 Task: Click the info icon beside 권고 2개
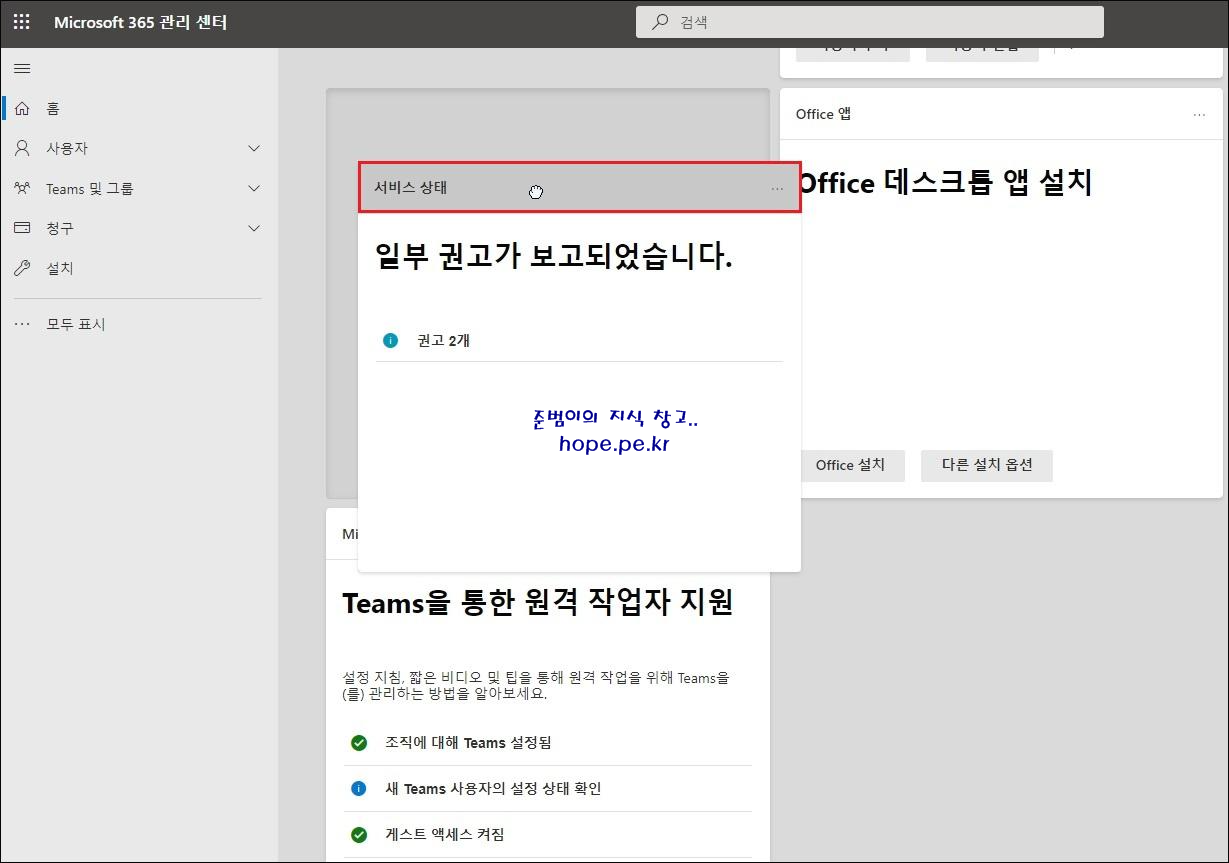390,341
